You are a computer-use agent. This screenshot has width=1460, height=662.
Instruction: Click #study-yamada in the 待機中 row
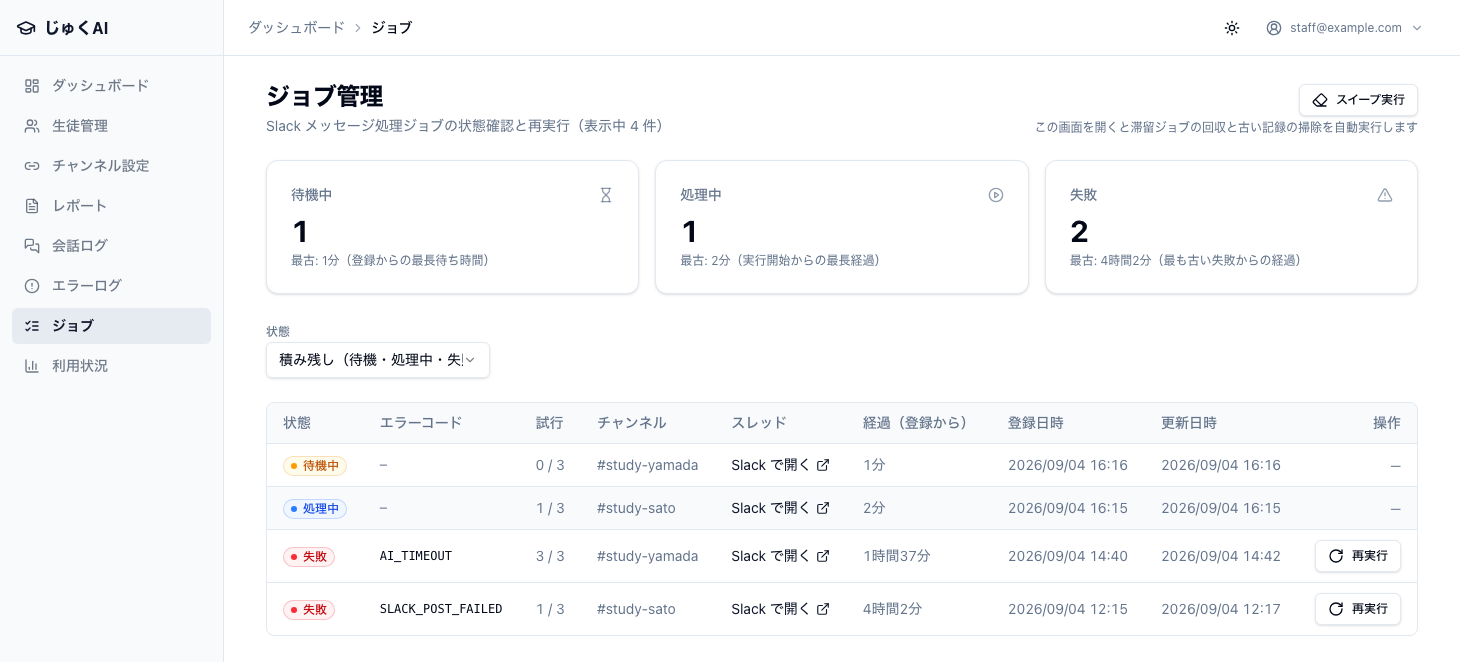coord(647,465)
